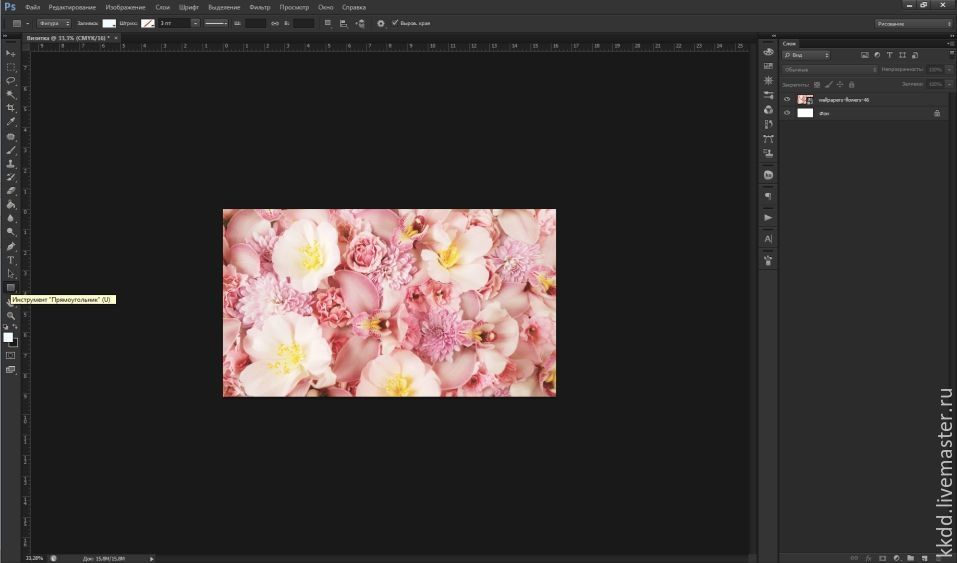Select the Blur tool
The width and height of the screenshot is (957, 563).
[x=11, y=218]
